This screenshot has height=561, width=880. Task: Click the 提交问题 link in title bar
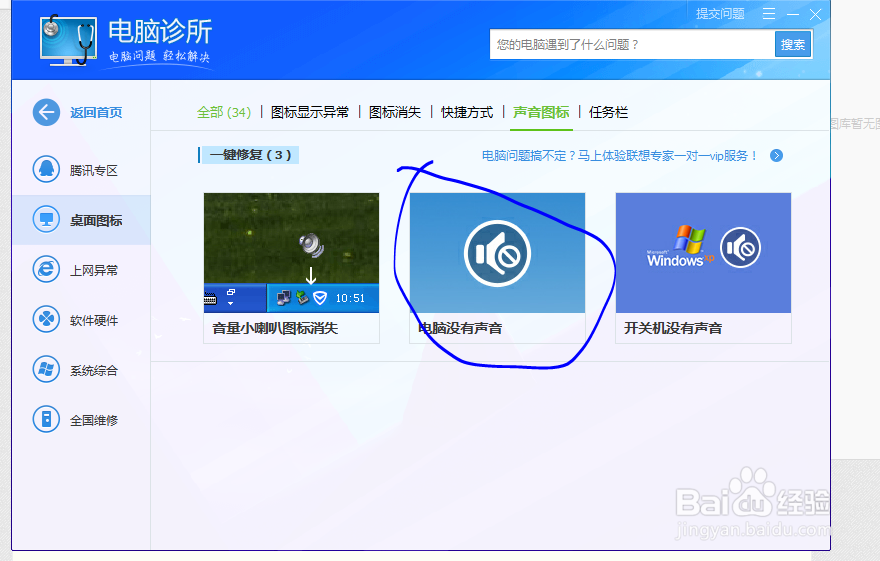pos(721,13)
